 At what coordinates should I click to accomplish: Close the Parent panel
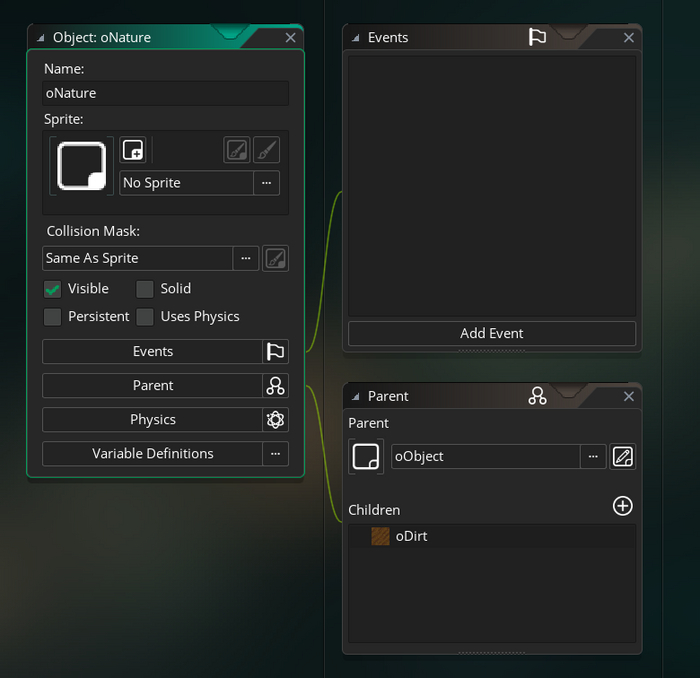coord(629,396)
